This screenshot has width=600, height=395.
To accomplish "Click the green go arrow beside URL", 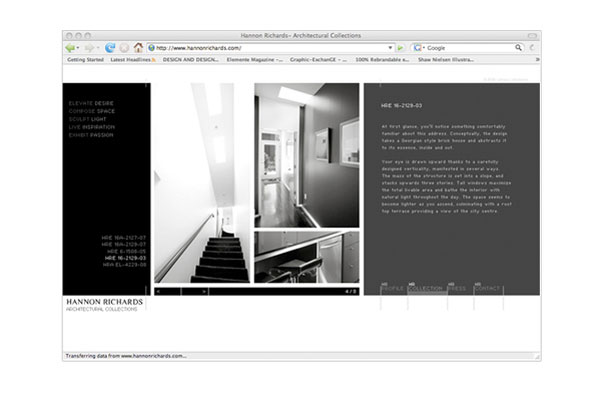I will 400,48.
